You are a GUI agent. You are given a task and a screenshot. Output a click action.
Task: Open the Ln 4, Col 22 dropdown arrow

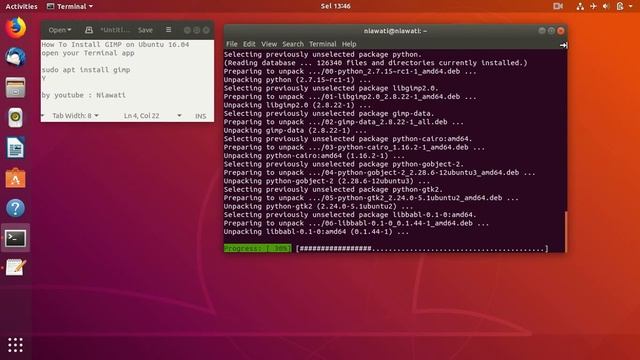(x=179, y=116)
